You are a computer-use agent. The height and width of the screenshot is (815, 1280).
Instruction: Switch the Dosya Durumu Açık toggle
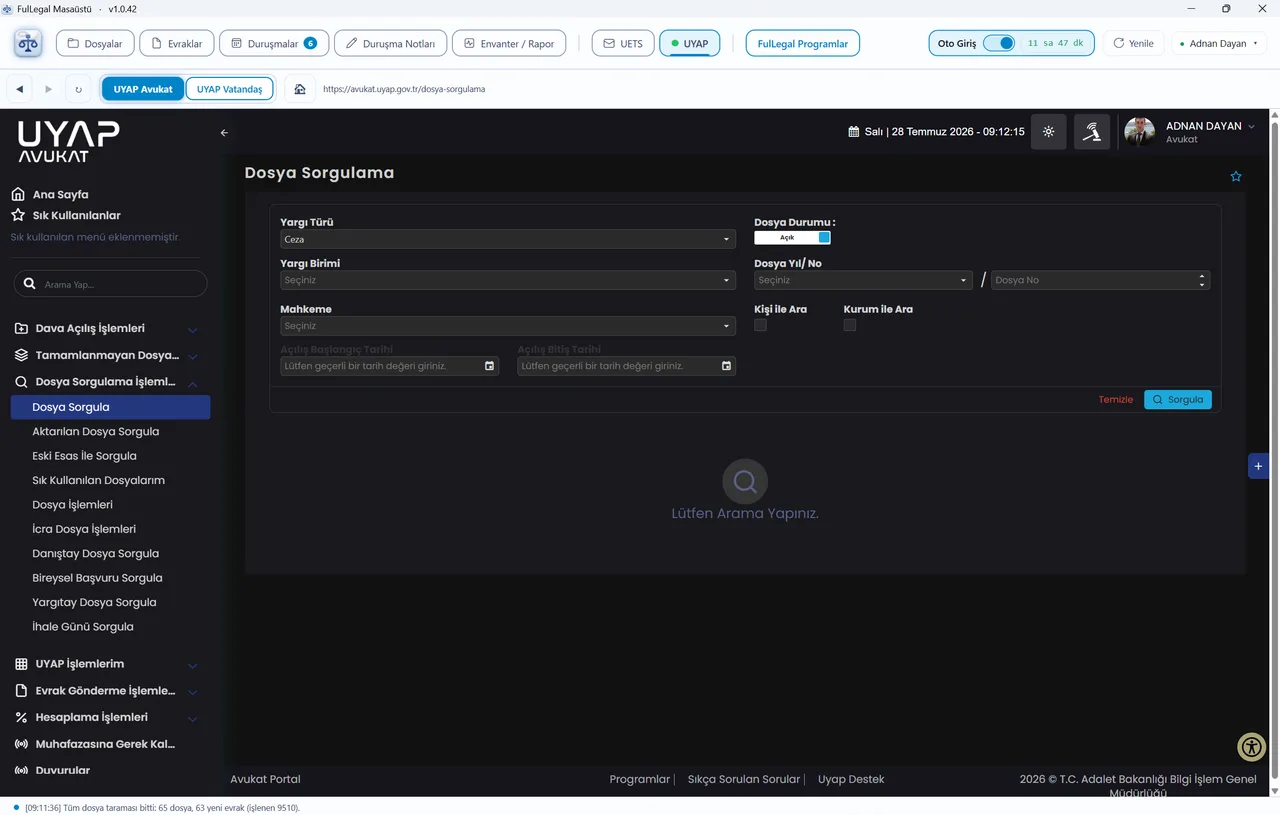pos(792,238)
